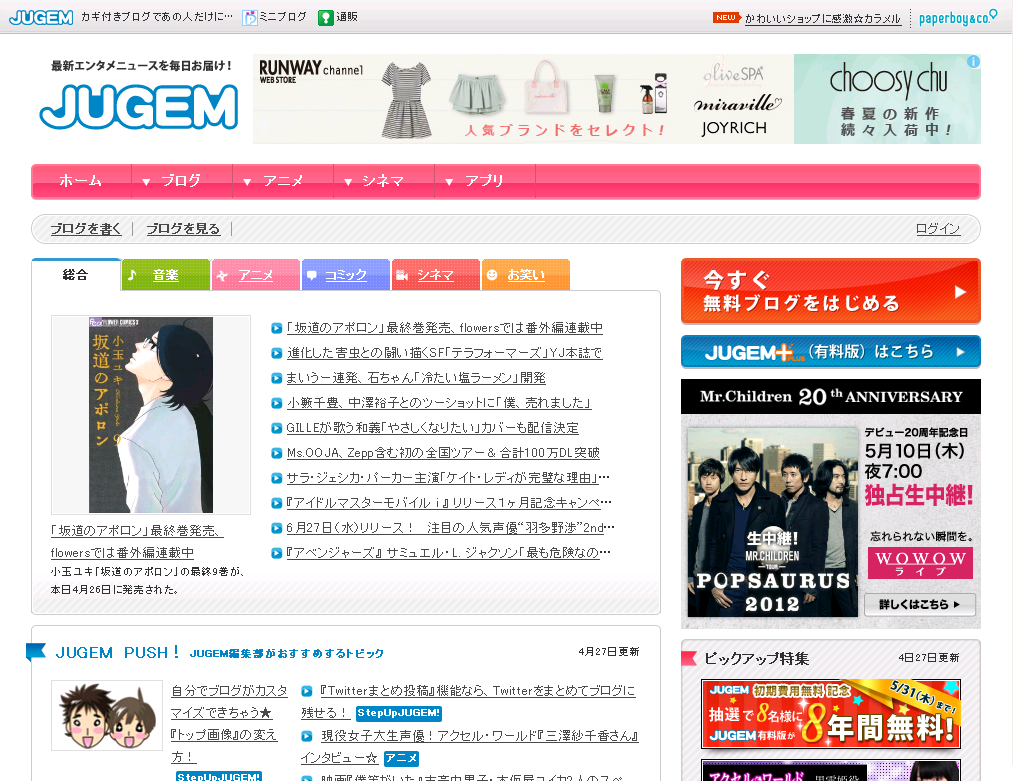Click JUGEM+ (有料版) はこちら button
Image resolution: width=1013 pixels, height=781 pixels.
831,352
